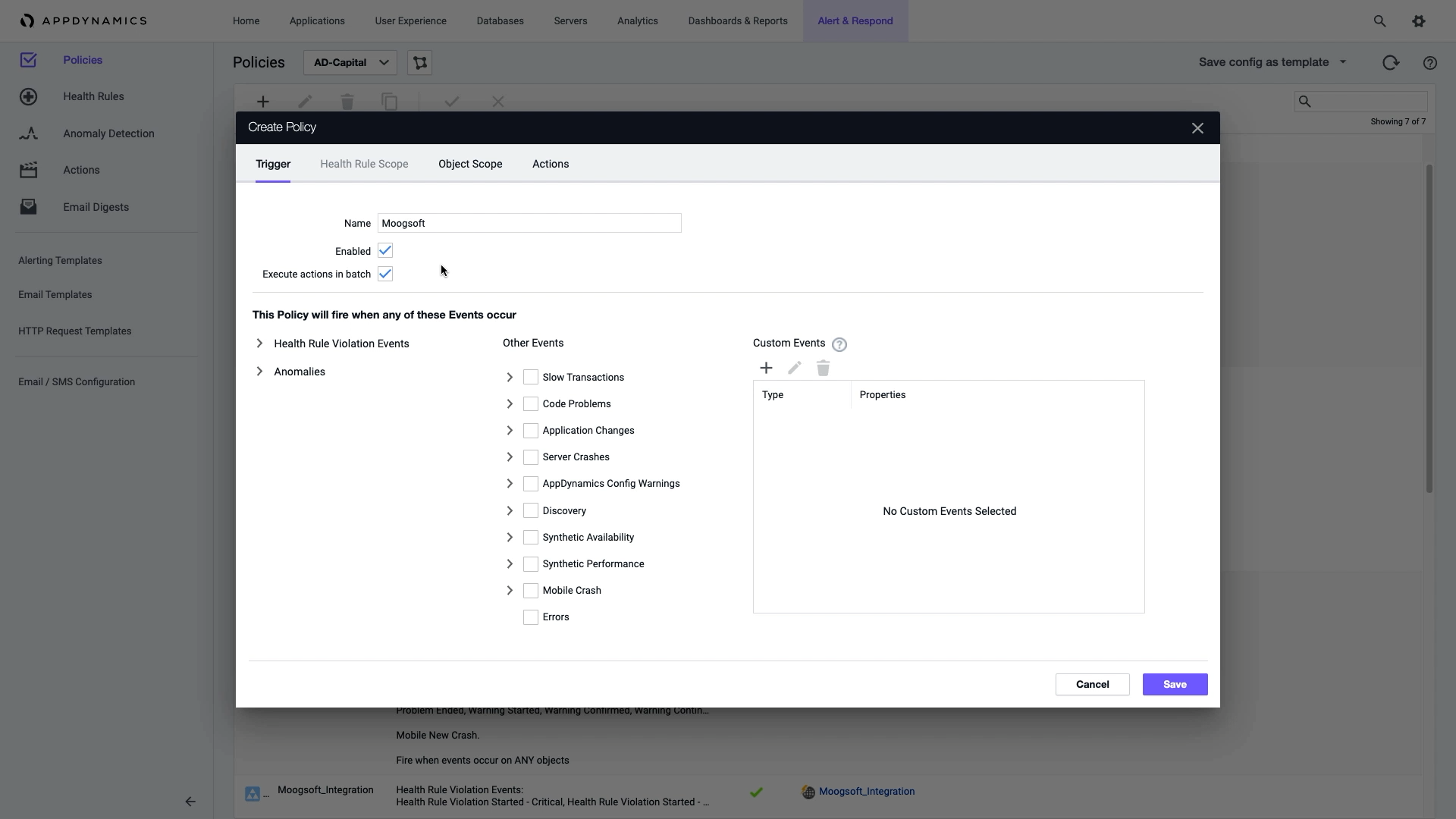Image resolution: width=1456 pixels, height=819 pixels.
Task: Collapse the sidebar with the left arrow
Action: coord(190,802)
